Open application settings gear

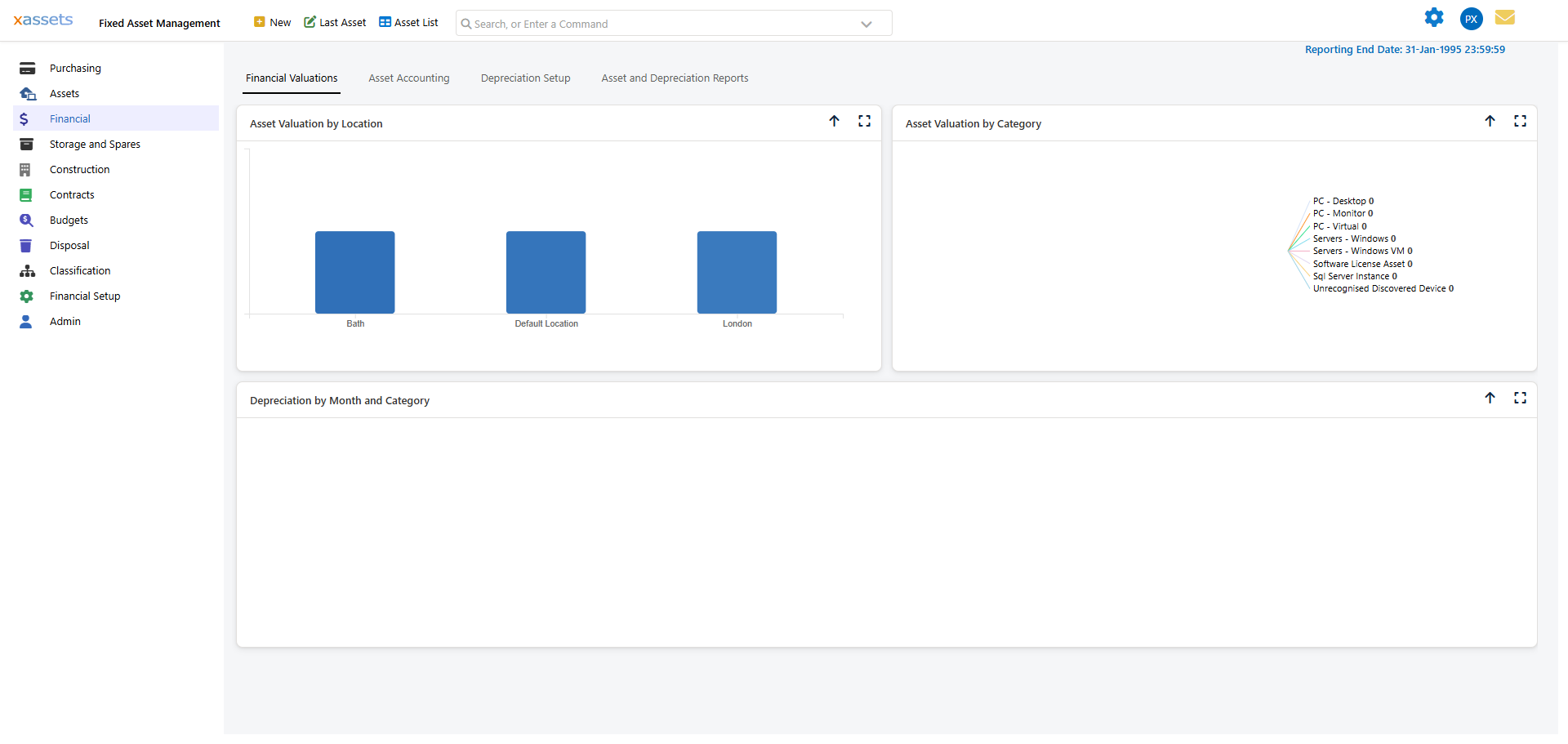1434,18
